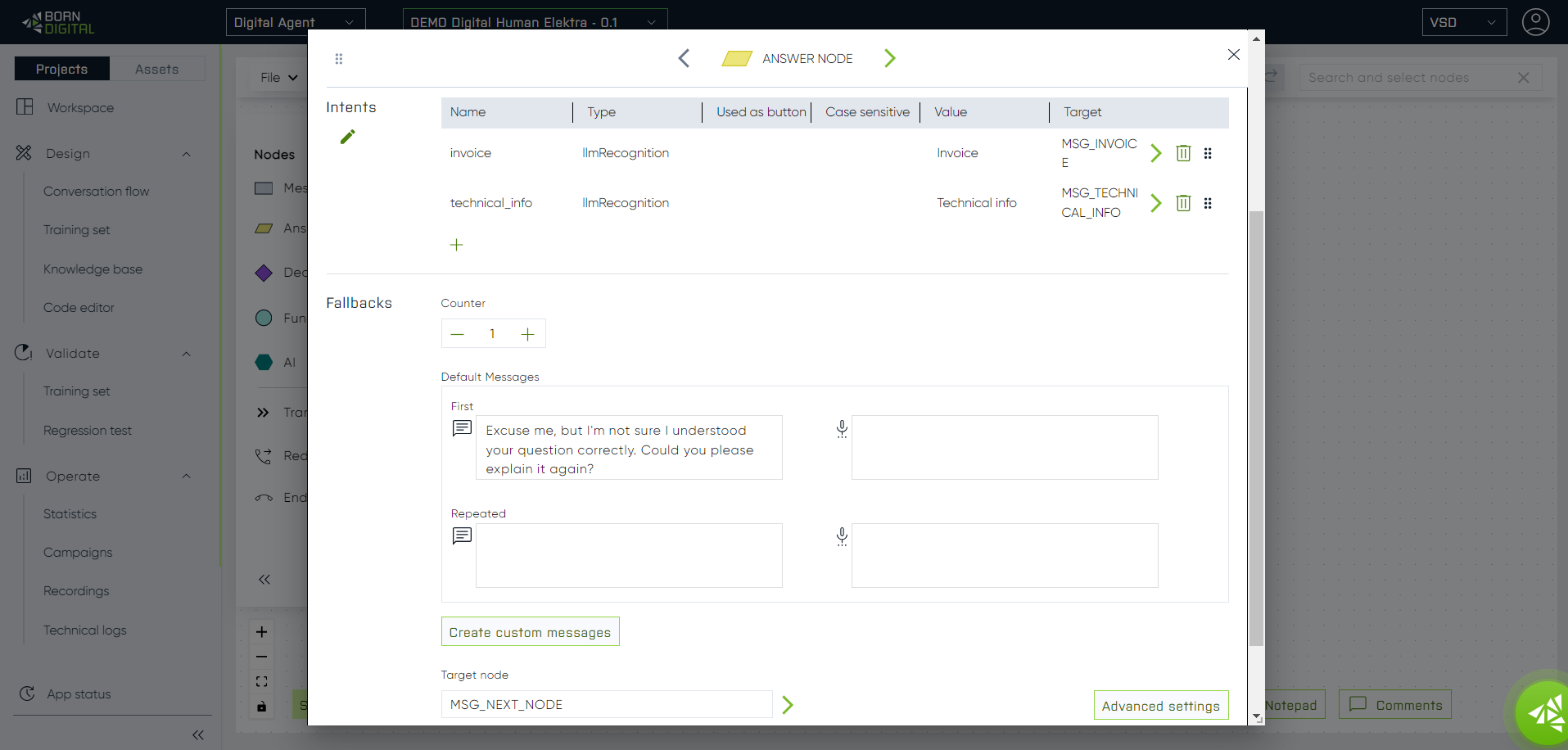Open the Digital Agent dropdown

[x=296, y=22]
